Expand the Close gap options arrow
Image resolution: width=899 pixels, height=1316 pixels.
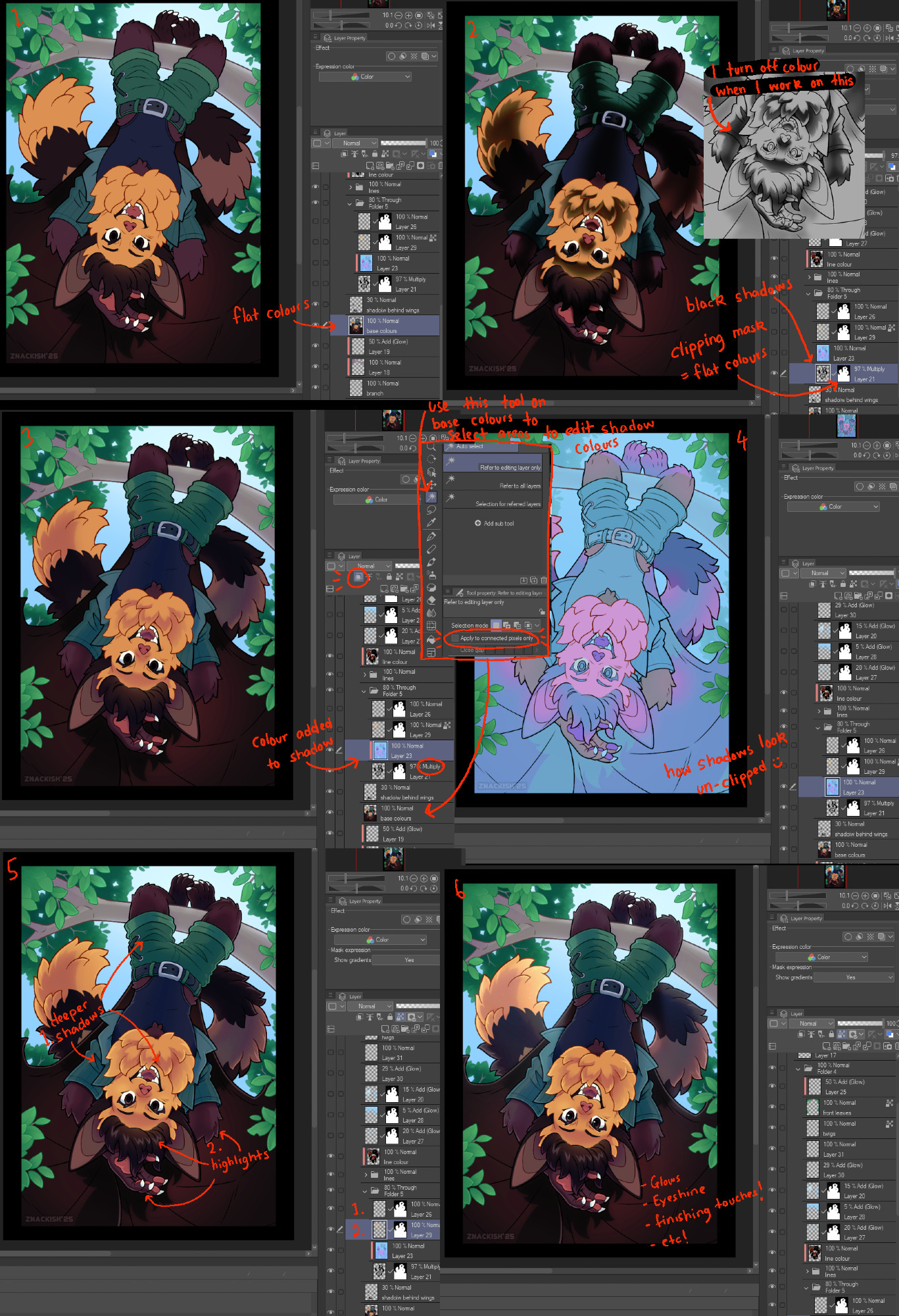(x=537, y=650)
